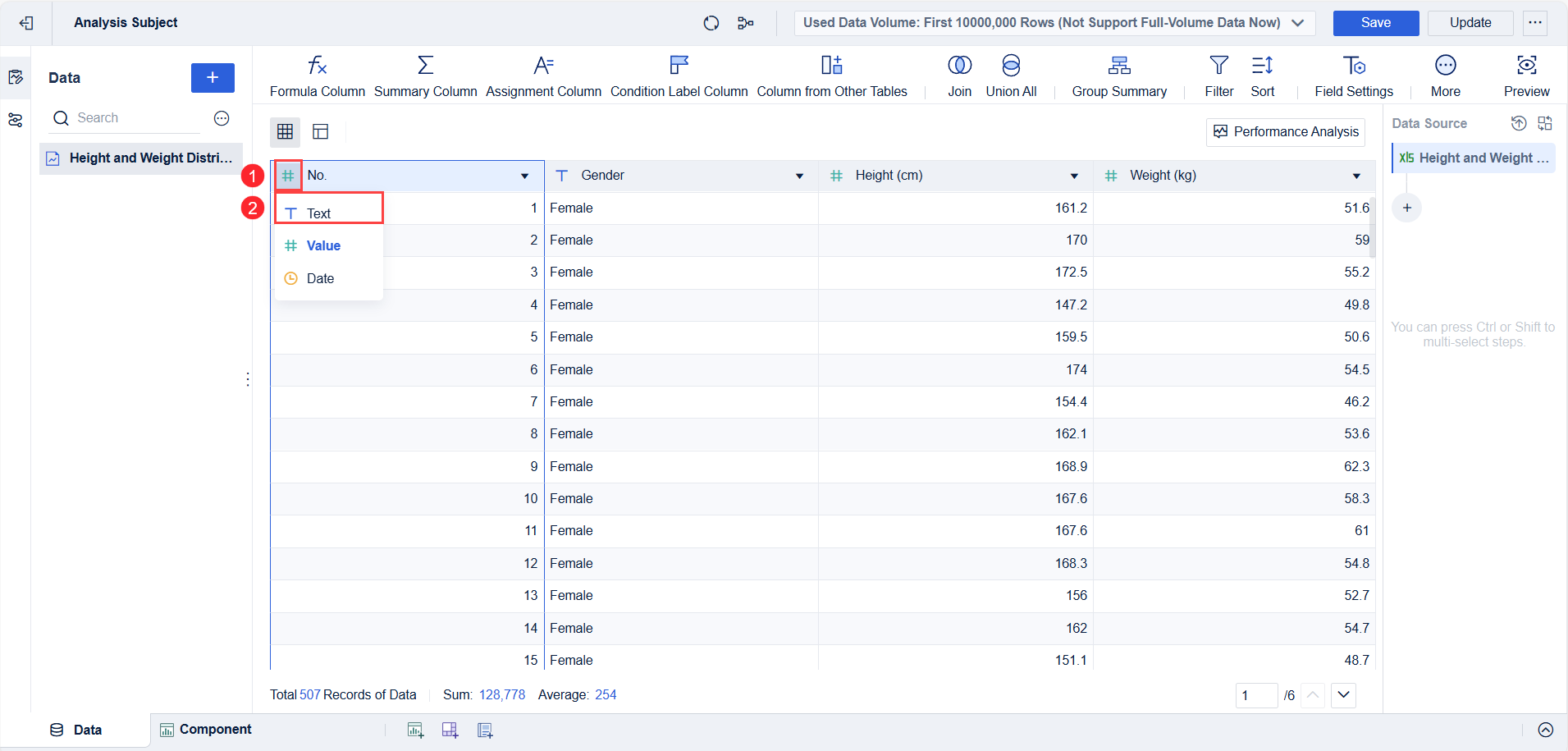Open the Used Data Volume dropdown
The image size is (1568, 751).
1054,23
